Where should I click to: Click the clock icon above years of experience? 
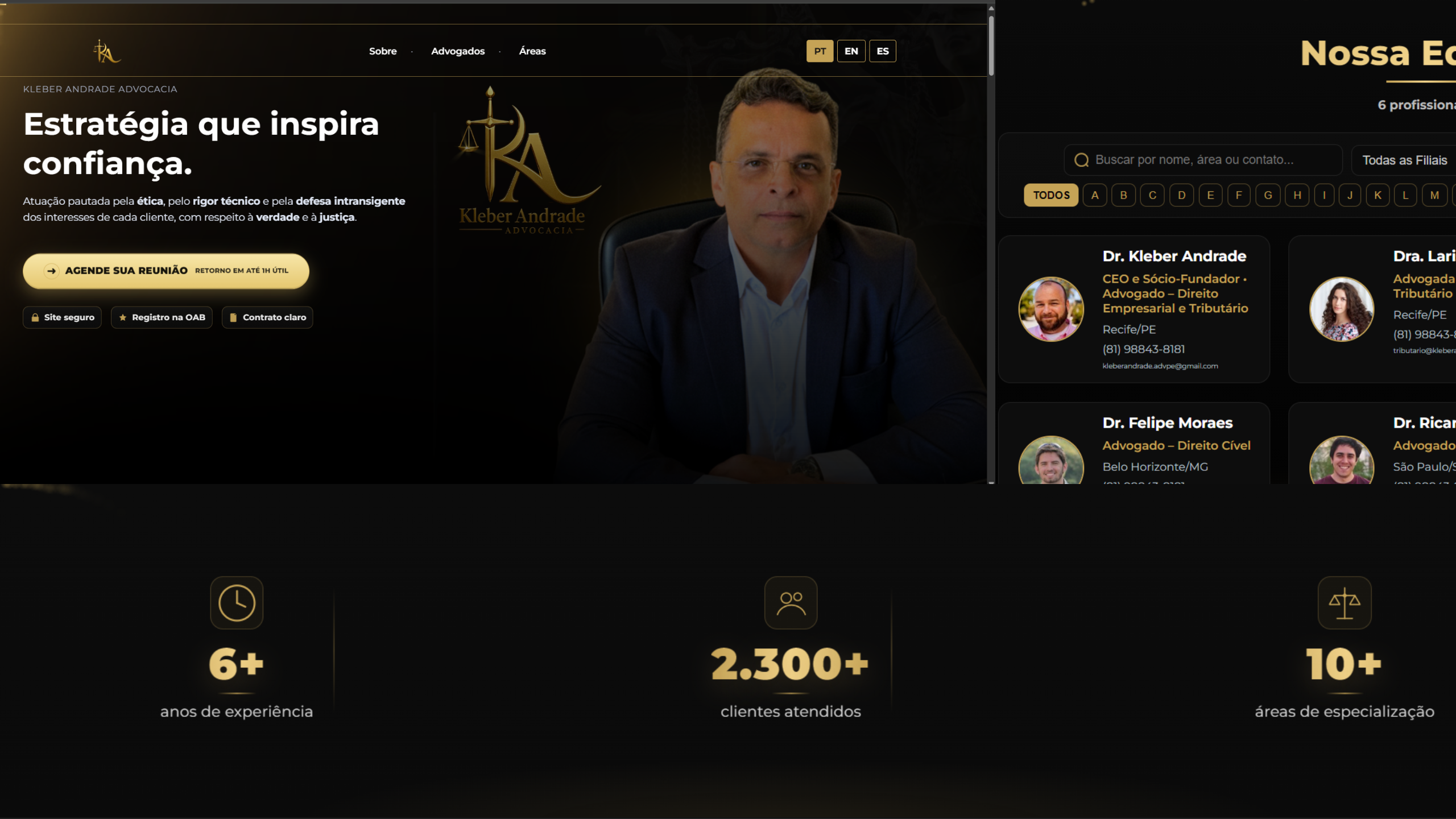[x=237, y=603]
